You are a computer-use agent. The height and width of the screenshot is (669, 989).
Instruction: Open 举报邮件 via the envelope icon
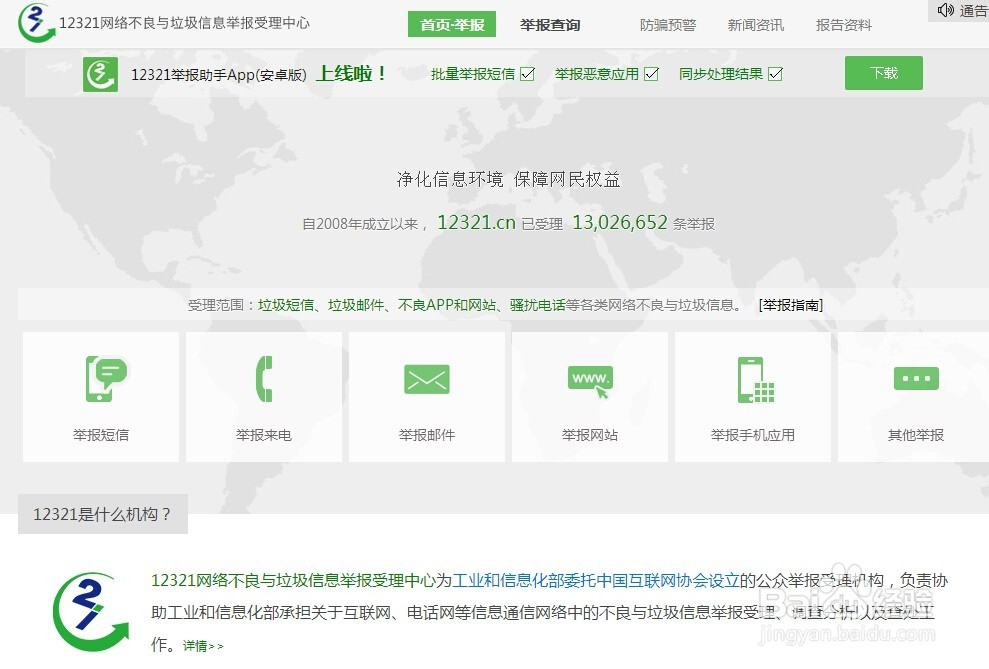[427, 379]
